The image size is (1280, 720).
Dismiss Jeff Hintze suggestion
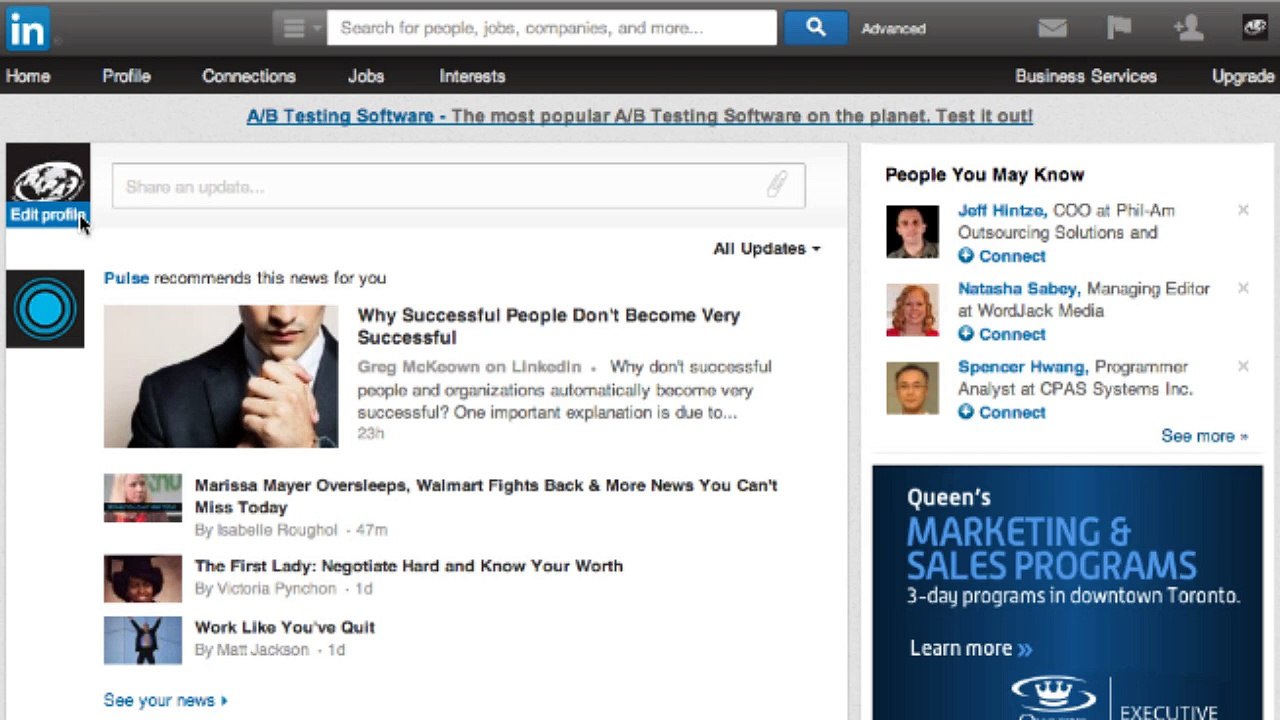coord(1243,210)
